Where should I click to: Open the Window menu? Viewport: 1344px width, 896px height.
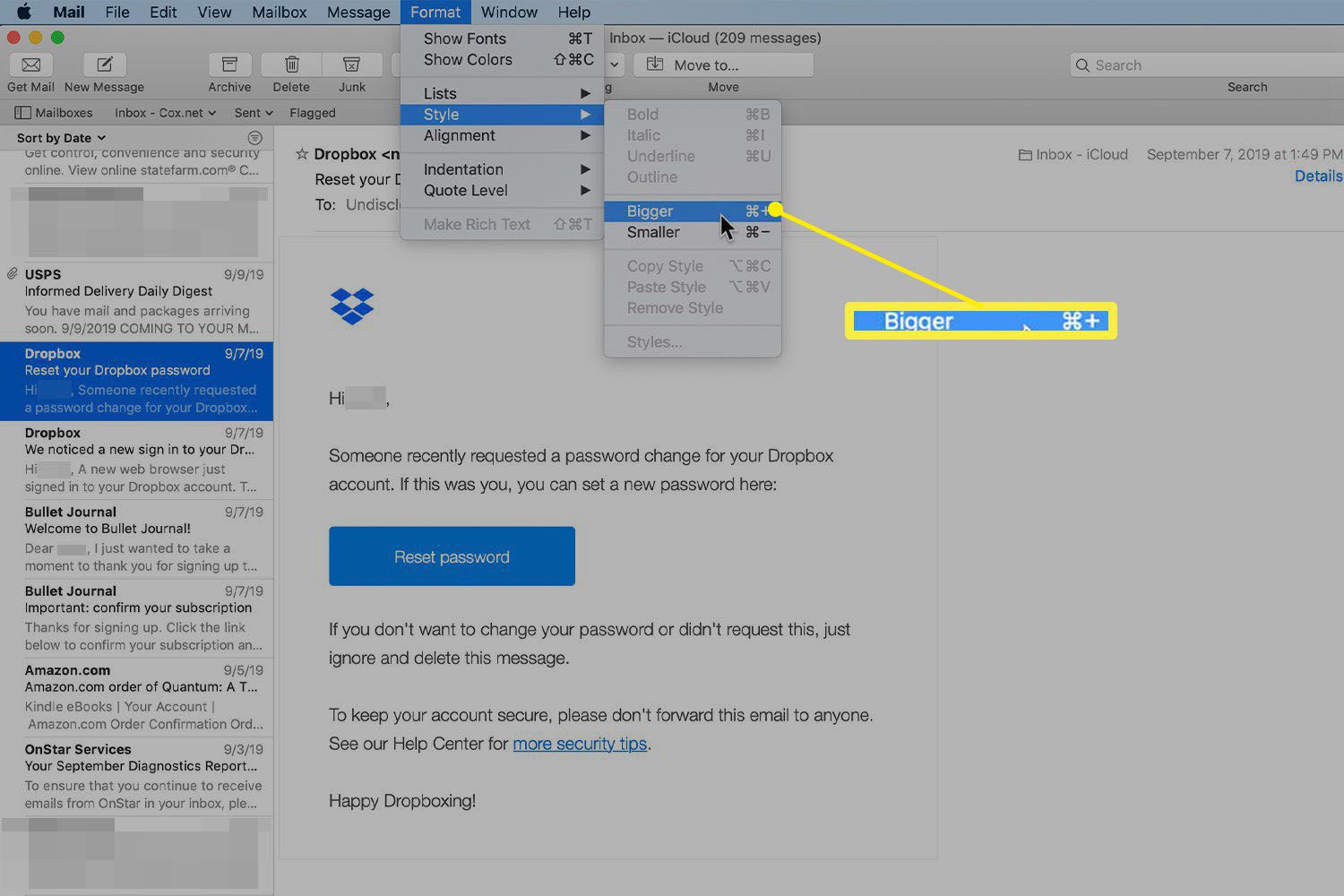pos(509,12)
